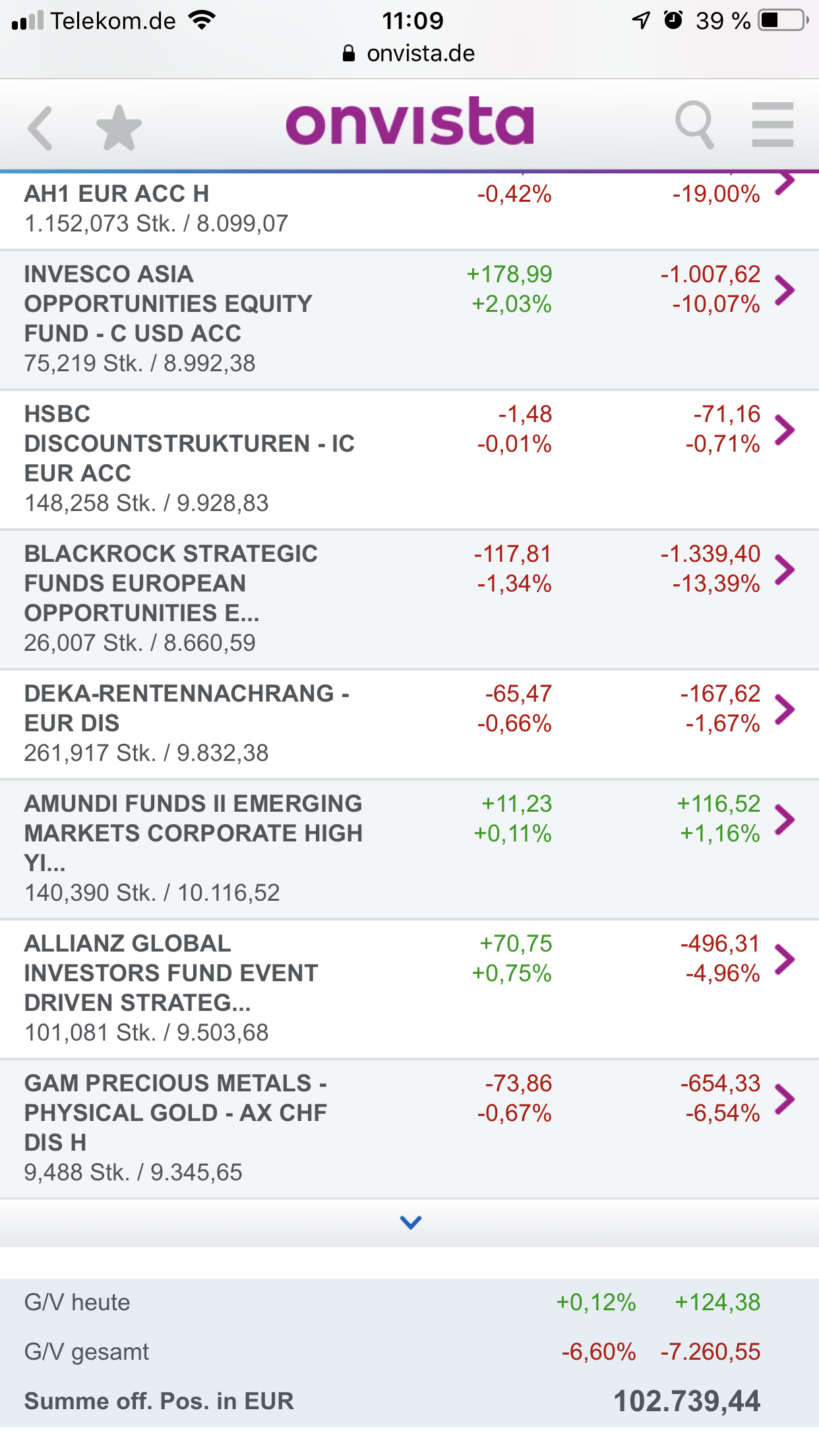Image resolution: width=819 pixels, height=1456 pixels.
Task: Tap the onvista.de address bar
Action: (409, 53)
